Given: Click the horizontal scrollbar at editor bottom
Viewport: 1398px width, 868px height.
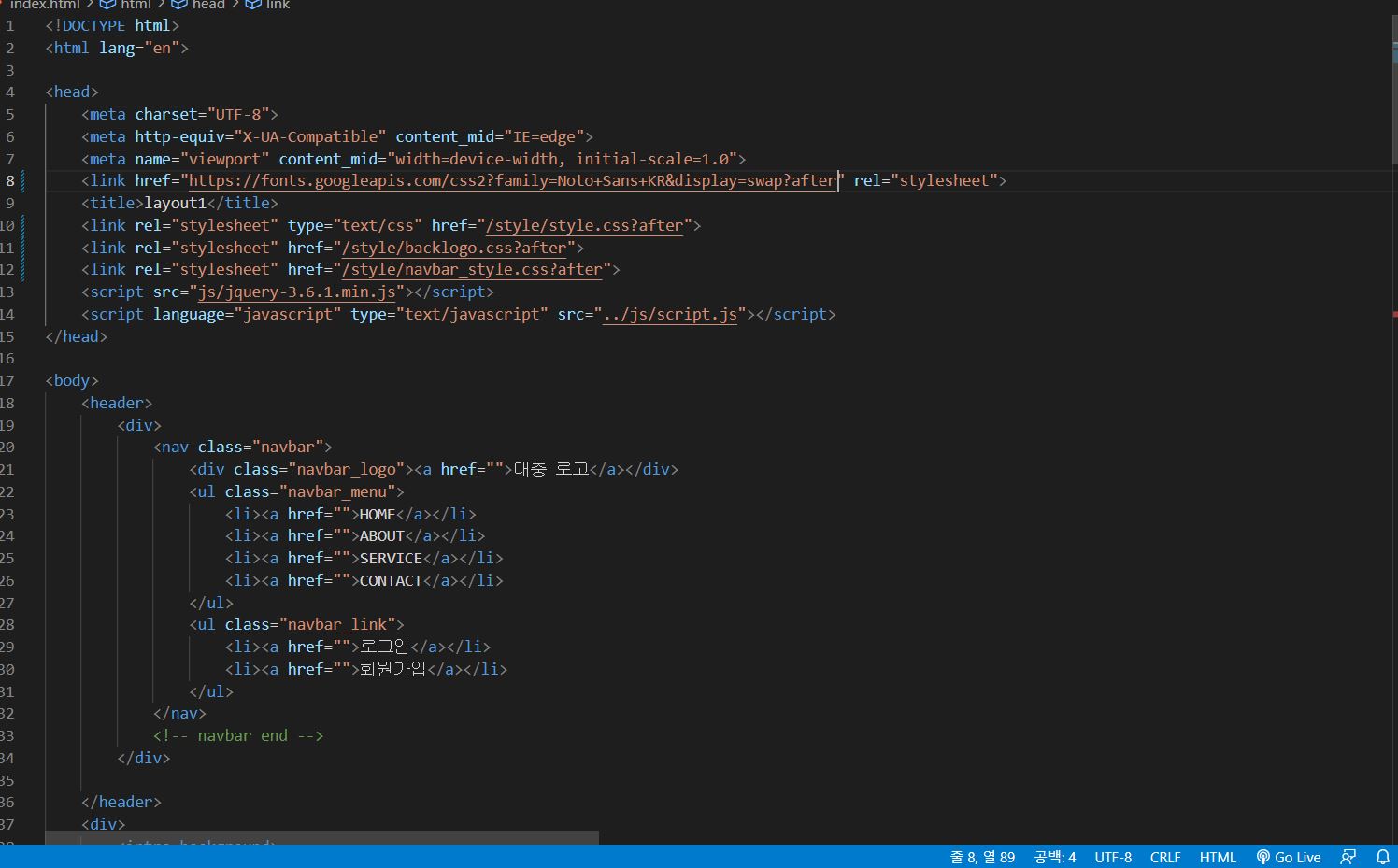Looking at the screenshot, I should pos(321,838).
